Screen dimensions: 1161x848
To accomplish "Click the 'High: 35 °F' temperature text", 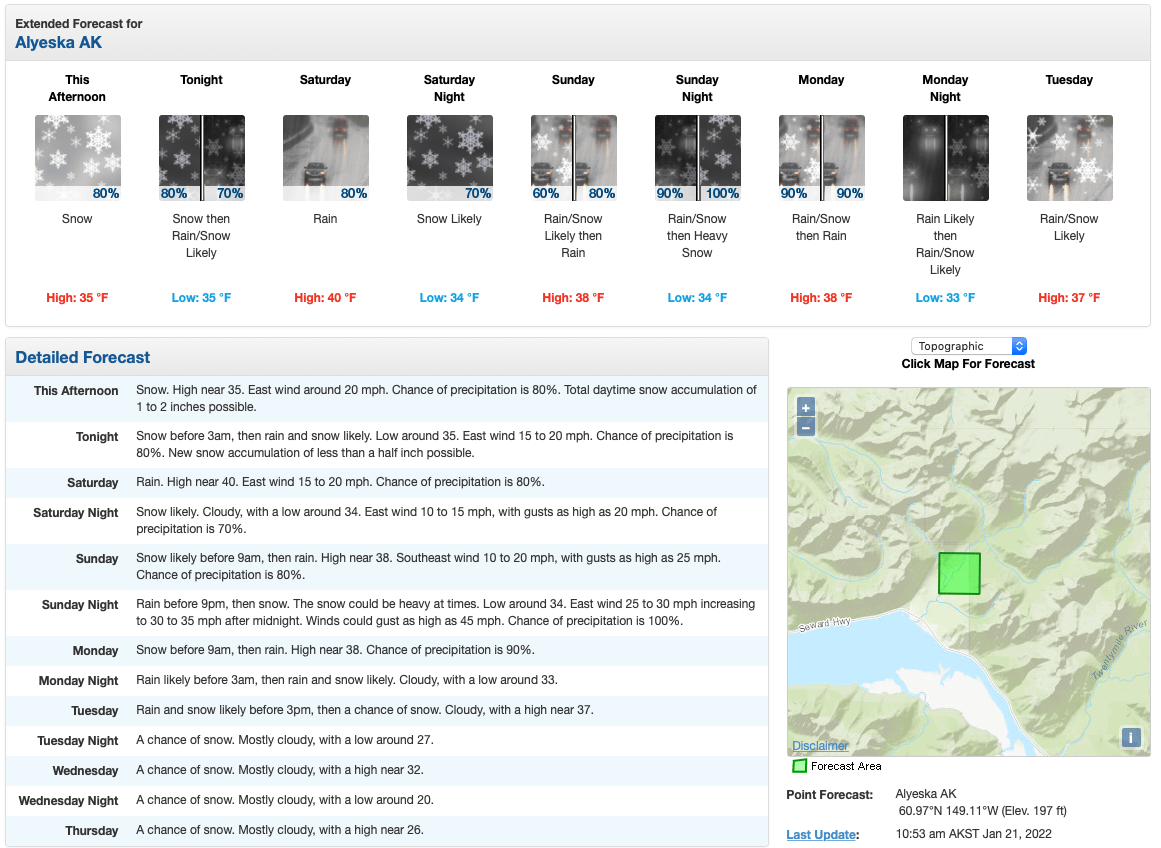I will (x=77, y=298).
